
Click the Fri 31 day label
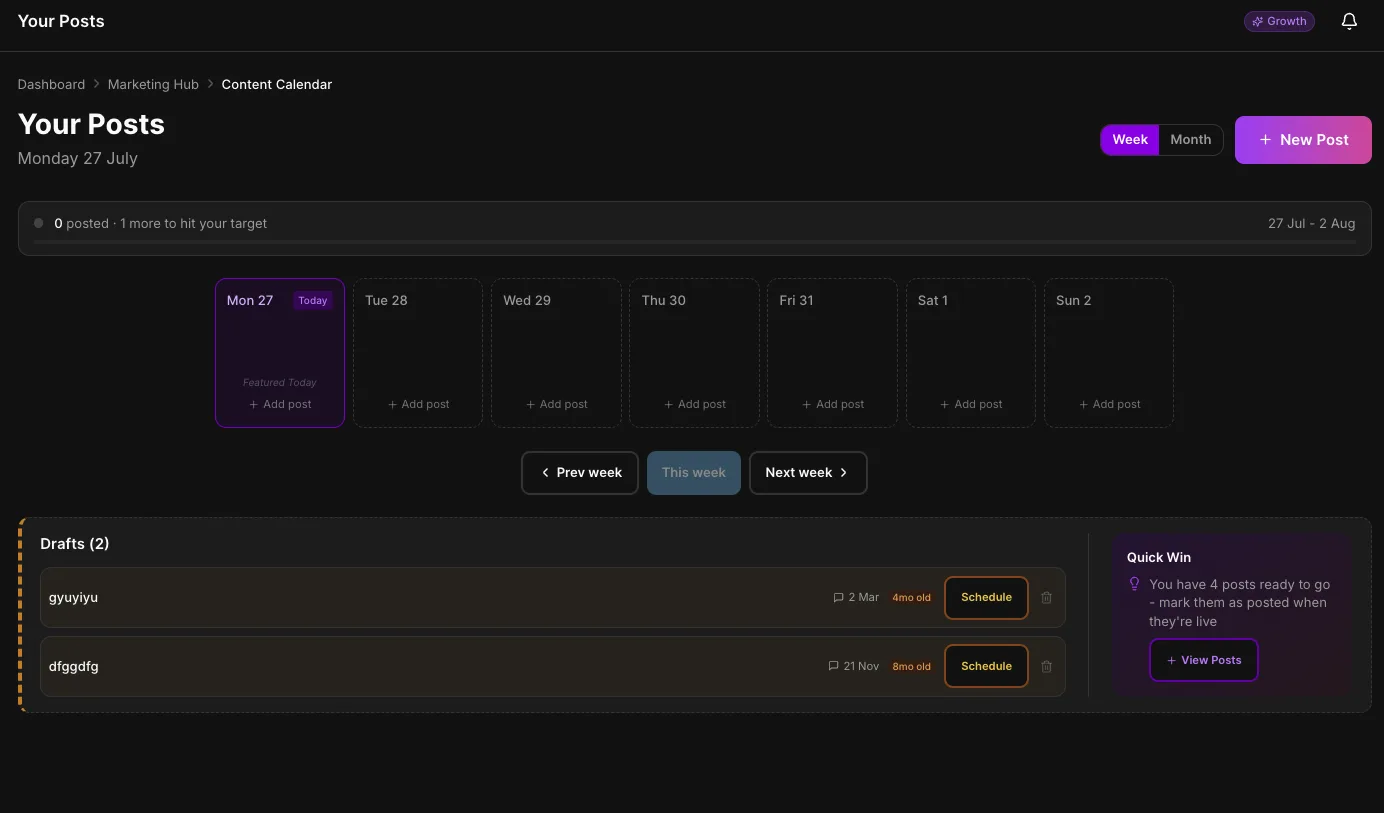797,300
